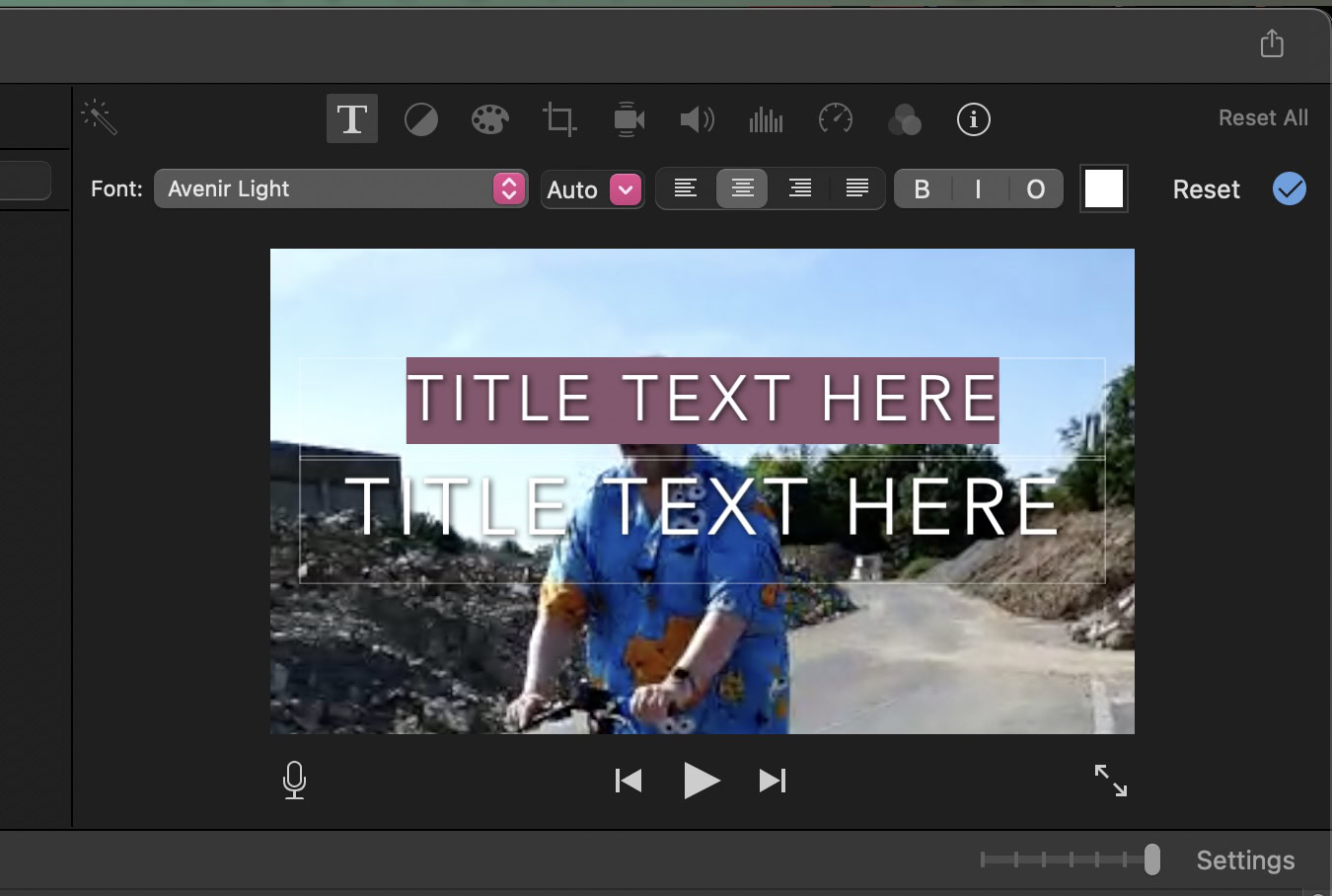Viewport: 1332px width, 896px height.
Task: Open timeline Settings
Action: 1245,860
